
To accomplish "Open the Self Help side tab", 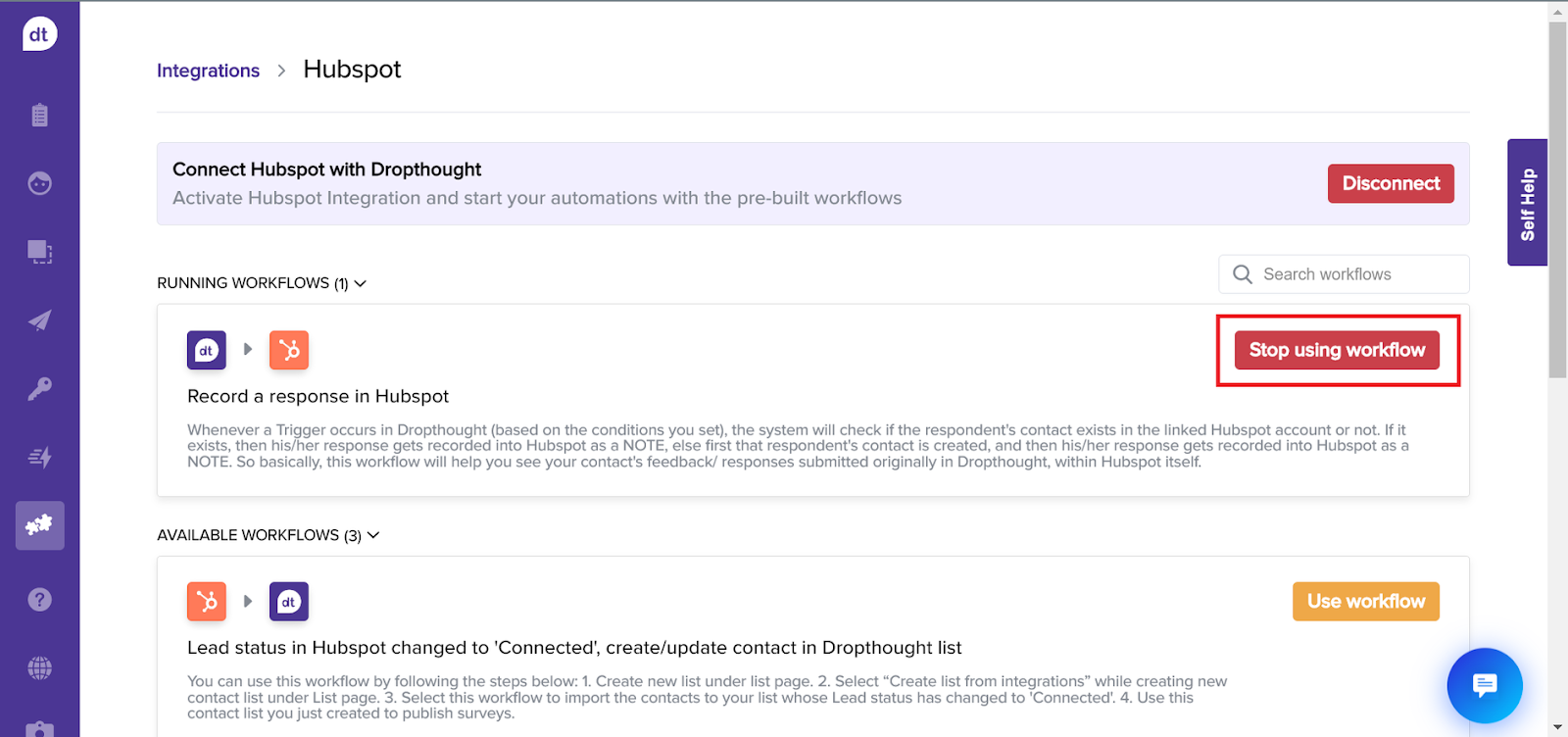I will (1527, 203).
